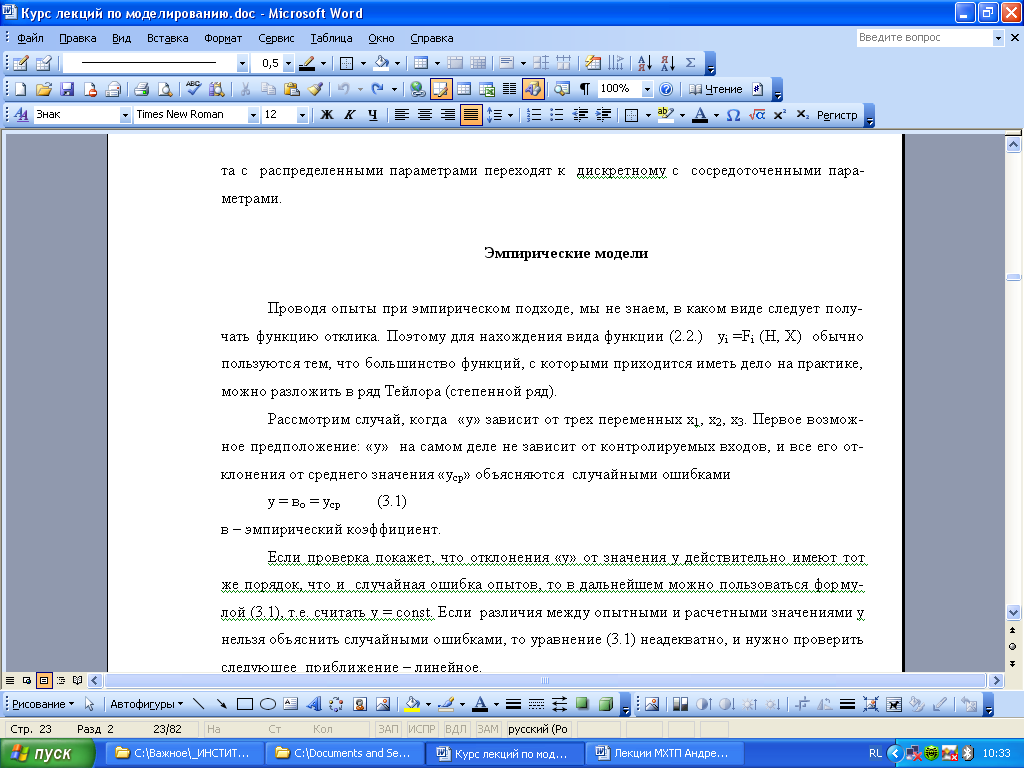Click the Insert Hyperlink globe icon
The width and height of the screenshot is (1024, 768).
coord(417,89)
